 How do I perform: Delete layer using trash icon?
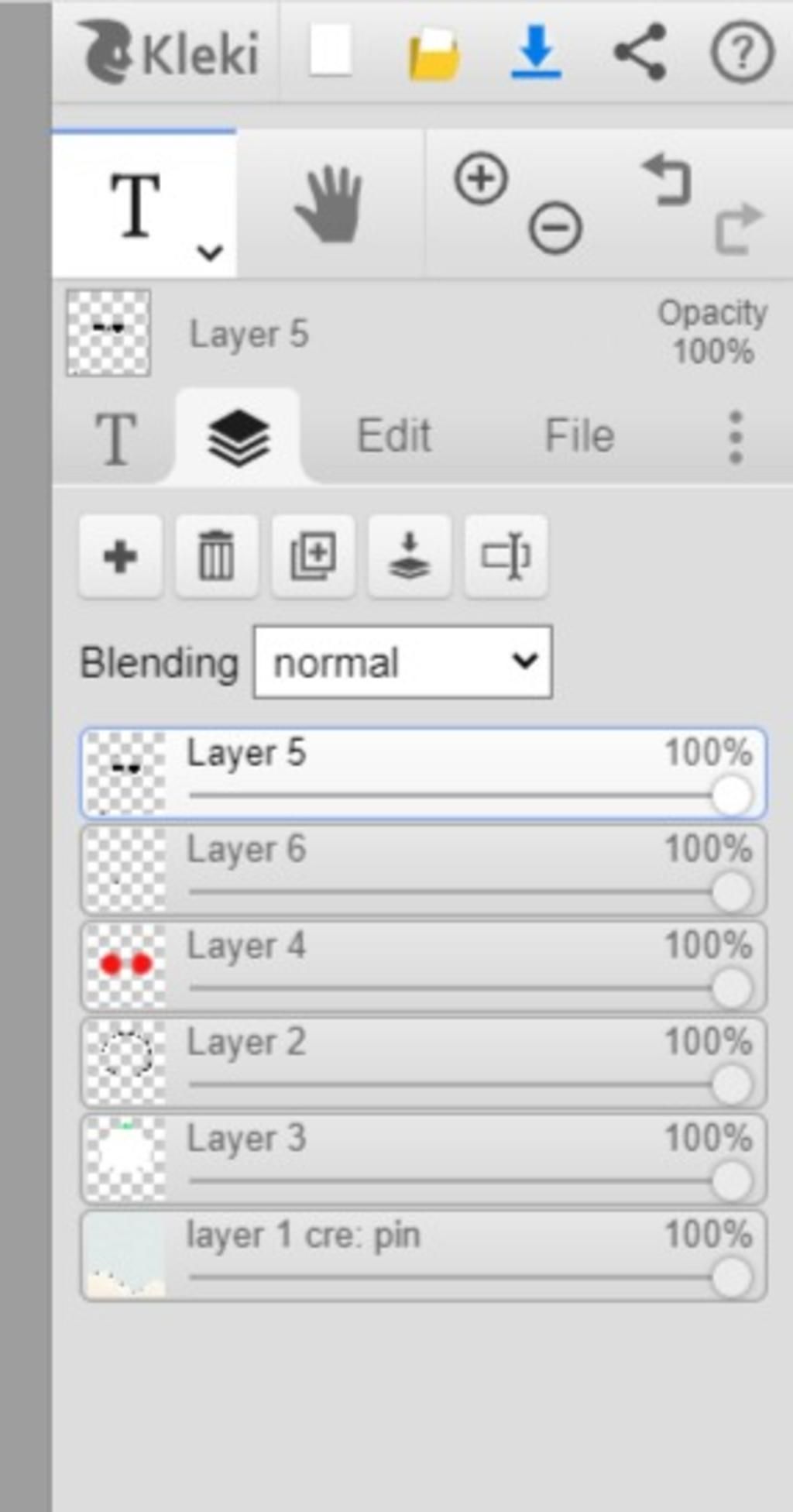[216, 556]
